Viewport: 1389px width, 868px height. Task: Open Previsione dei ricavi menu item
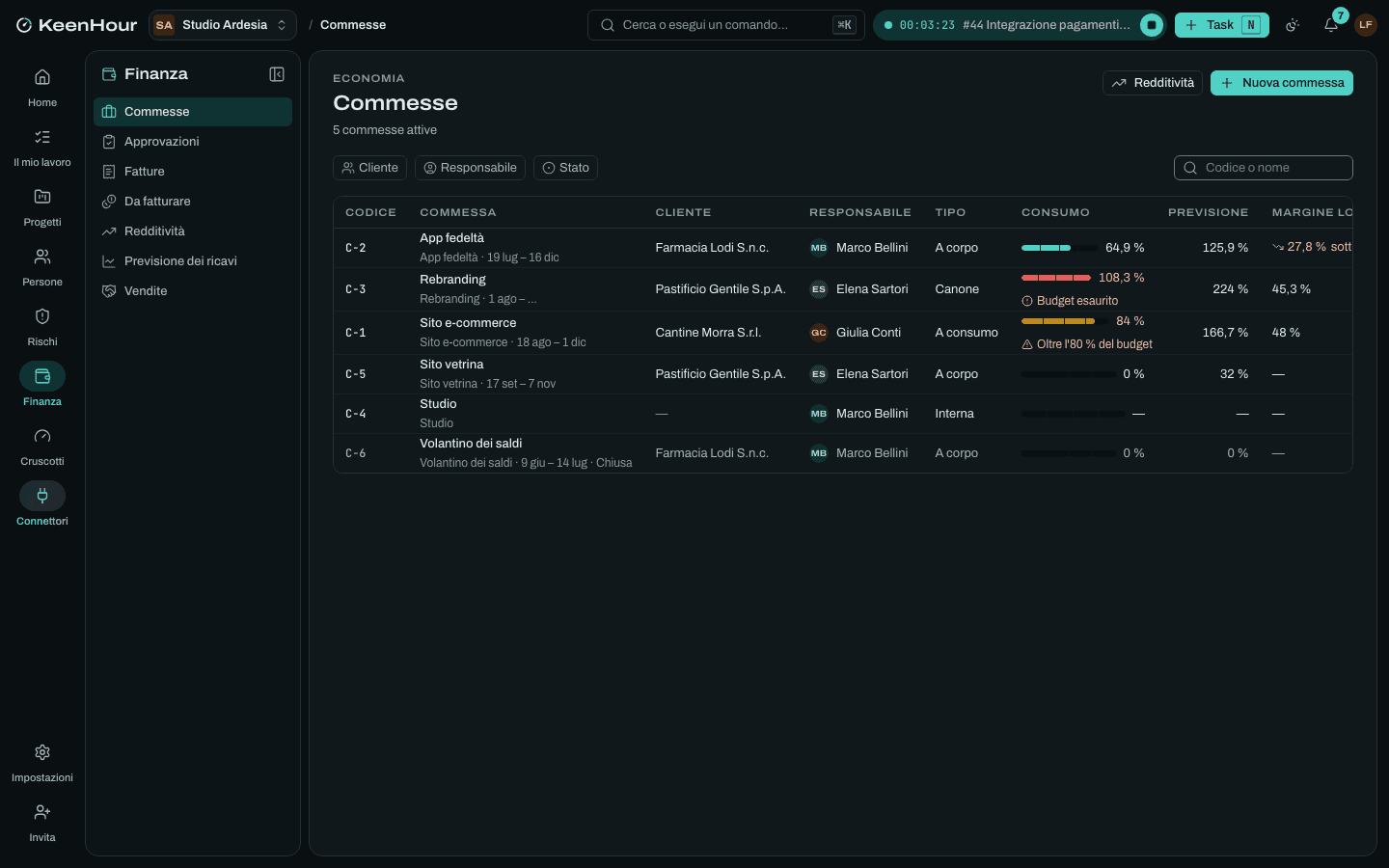pyautogui.click(x=193, y=261)
